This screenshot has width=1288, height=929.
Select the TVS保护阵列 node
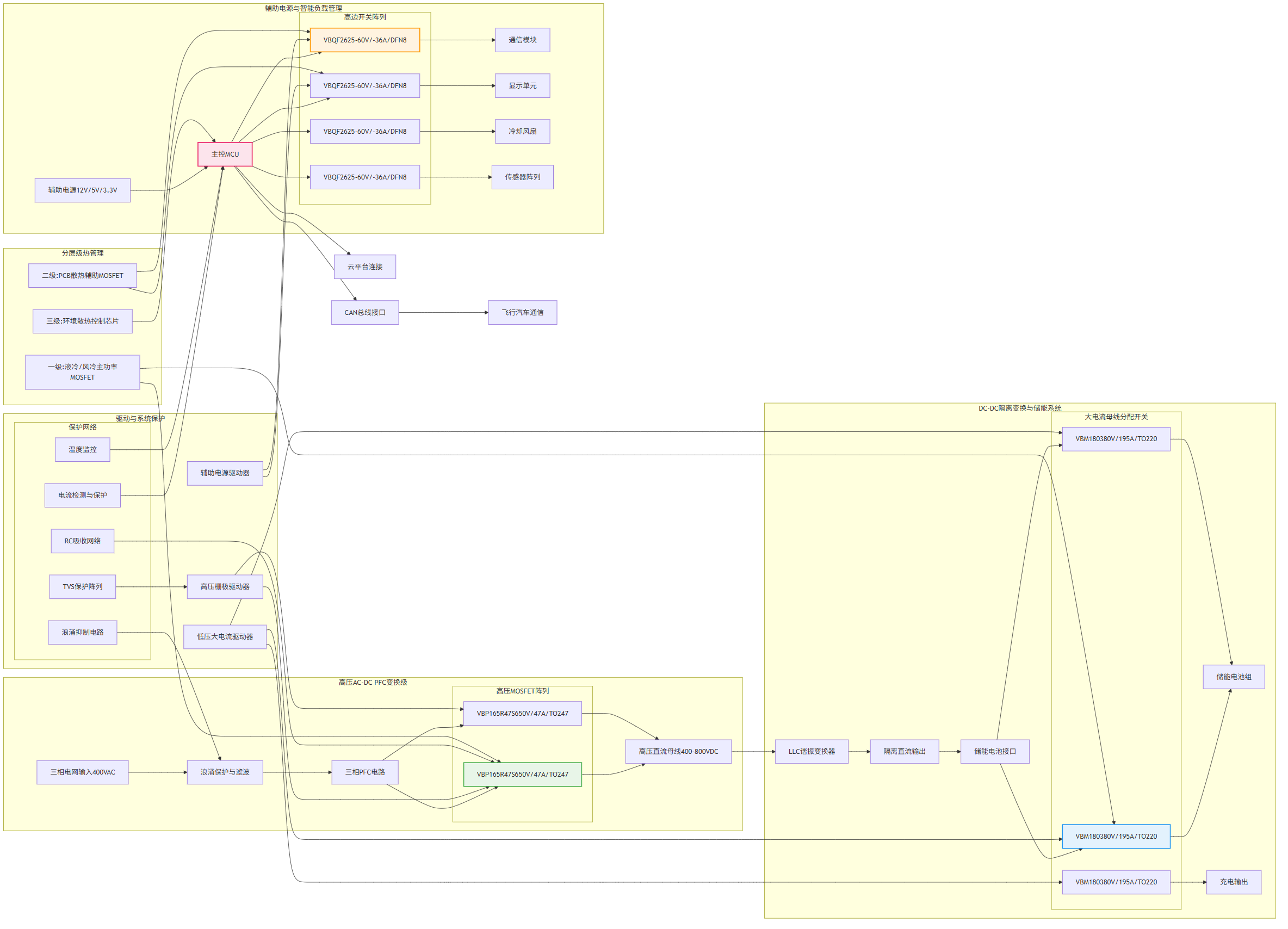[82, 587]
